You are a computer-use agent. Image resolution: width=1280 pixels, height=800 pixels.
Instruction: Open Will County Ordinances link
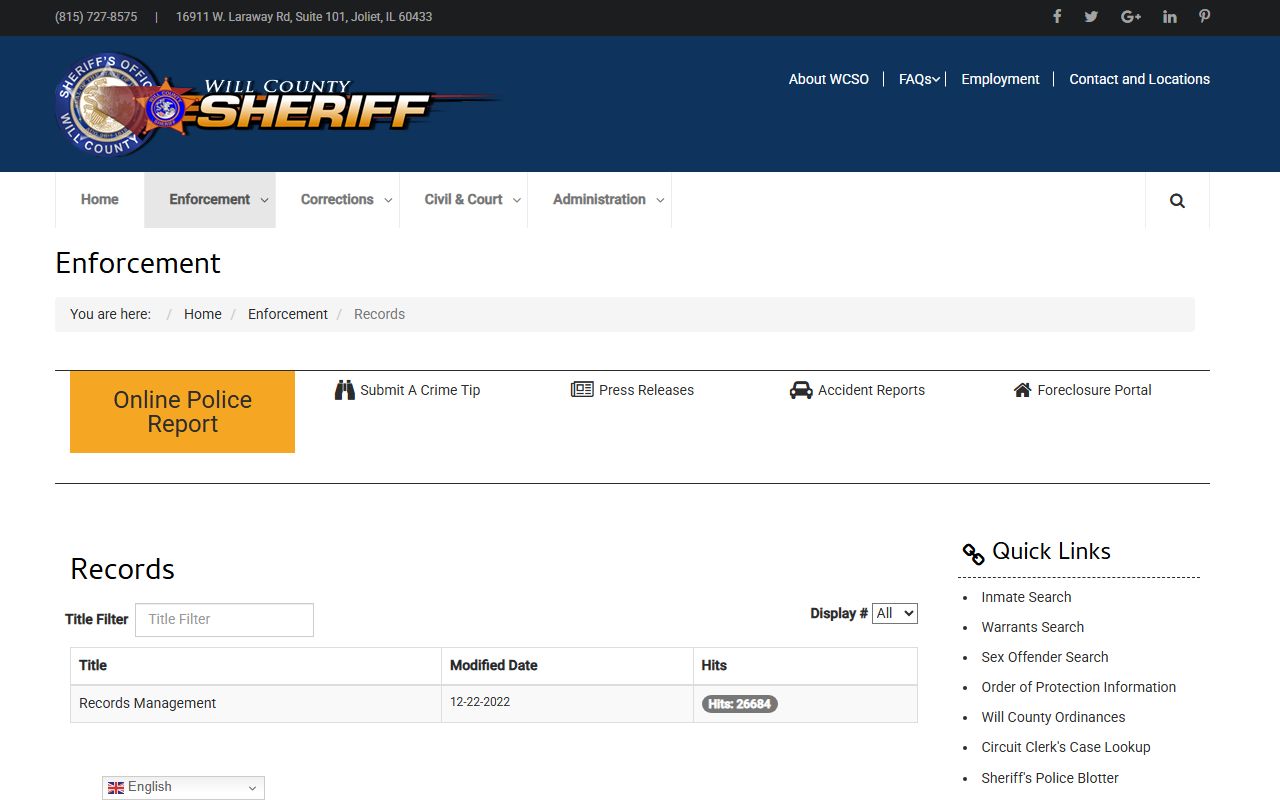[x=1053, y=717]
